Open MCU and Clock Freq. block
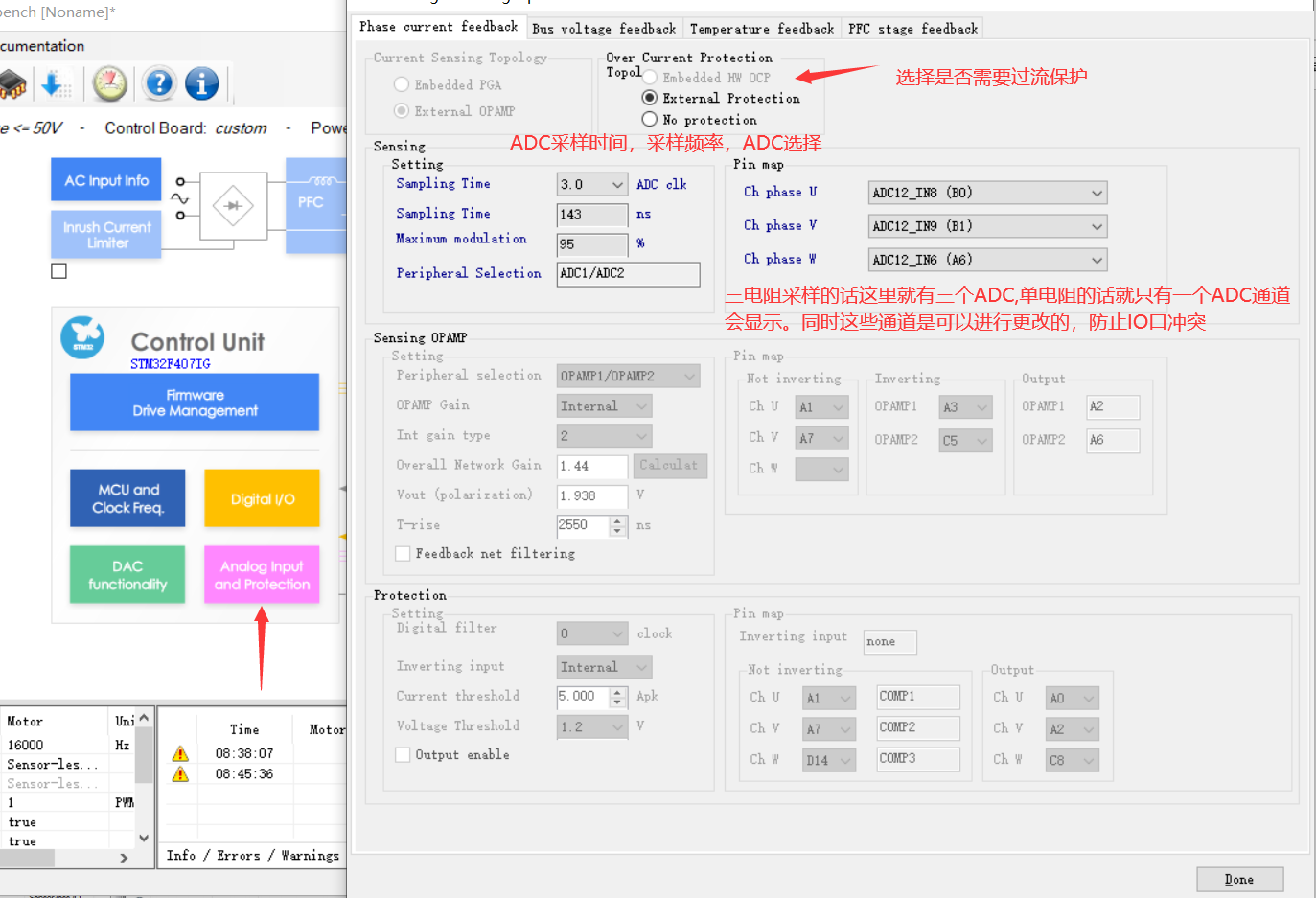 tap(127, 498)
